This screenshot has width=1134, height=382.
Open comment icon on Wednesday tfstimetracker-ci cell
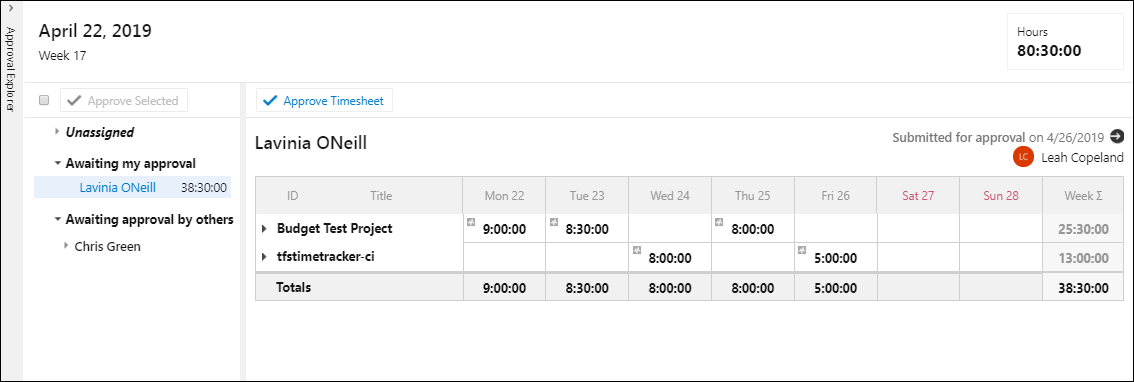637,250
